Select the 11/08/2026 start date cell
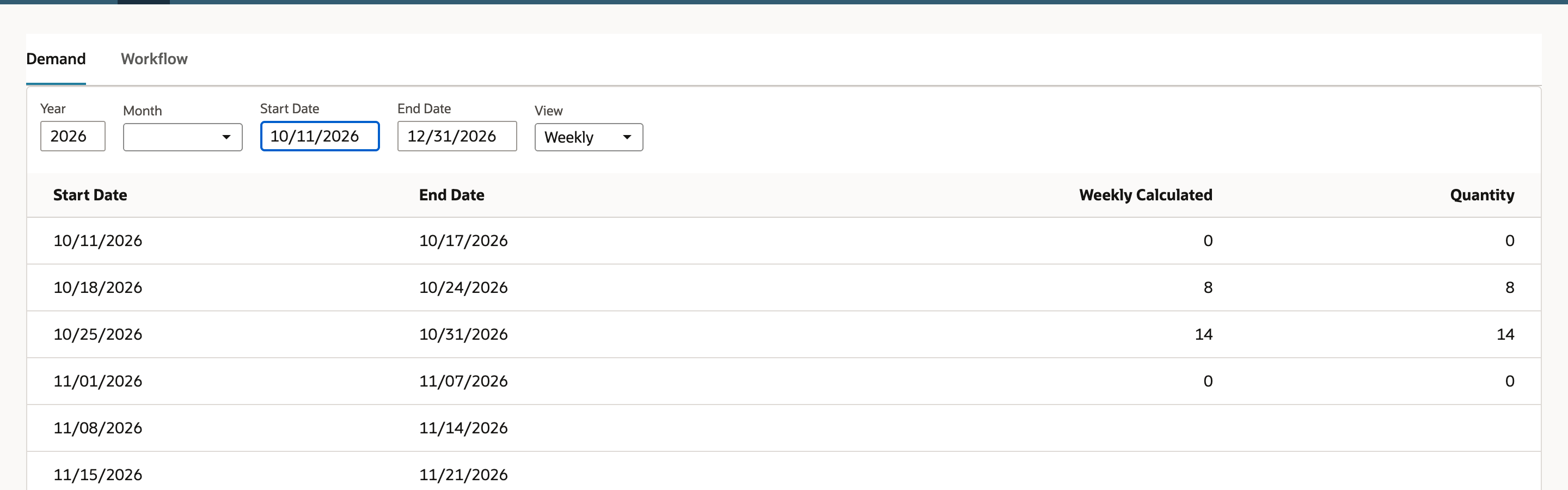This screenshot has height=490, width=1568. (97, 428)
